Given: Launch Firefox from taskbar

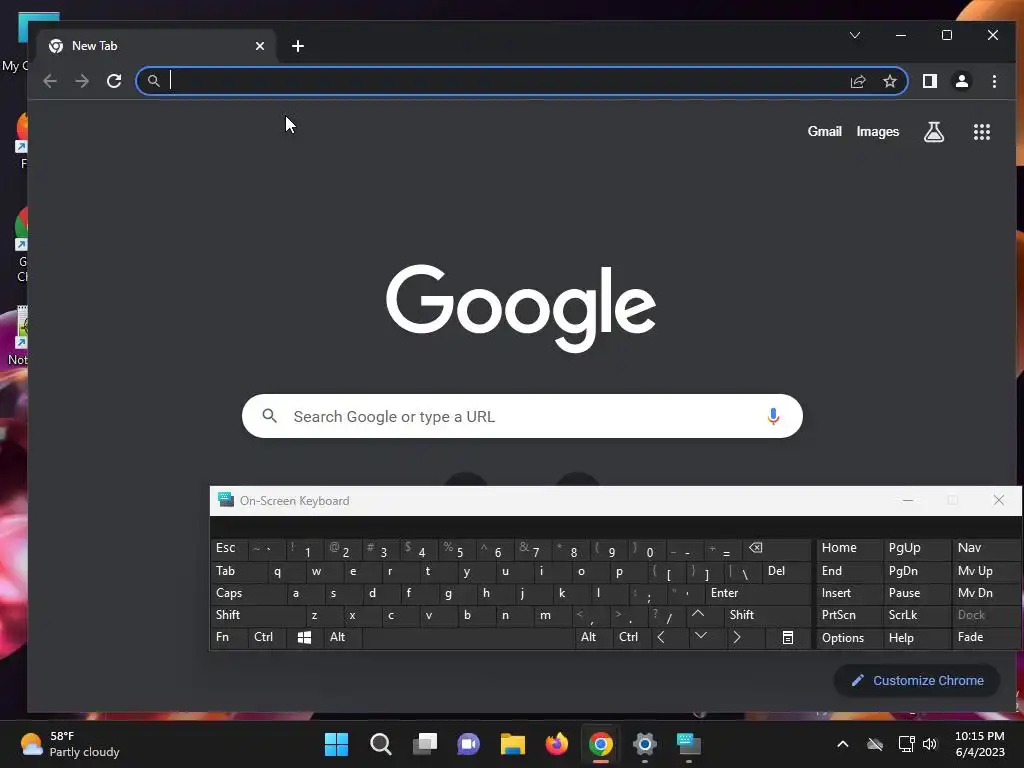Looking at the screenshot, I should pyautogui.click(x=556, y=744).
